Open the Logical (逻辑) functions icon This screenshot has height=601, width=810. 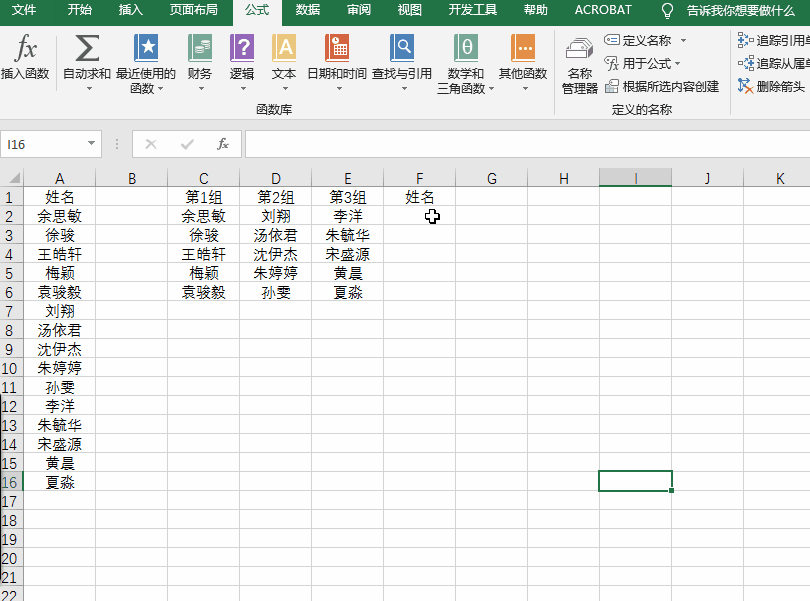pyautogui.click(x=242, y=48)
